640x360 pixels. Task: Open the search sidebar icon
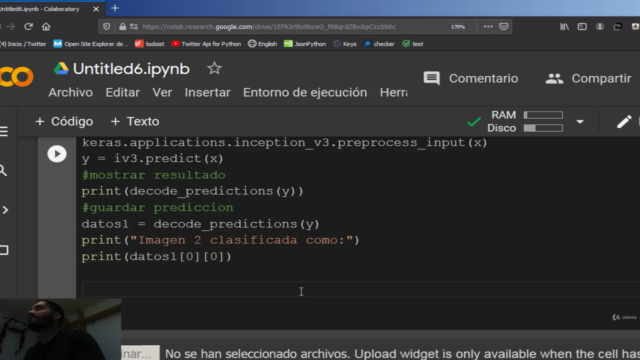(3, 170)
